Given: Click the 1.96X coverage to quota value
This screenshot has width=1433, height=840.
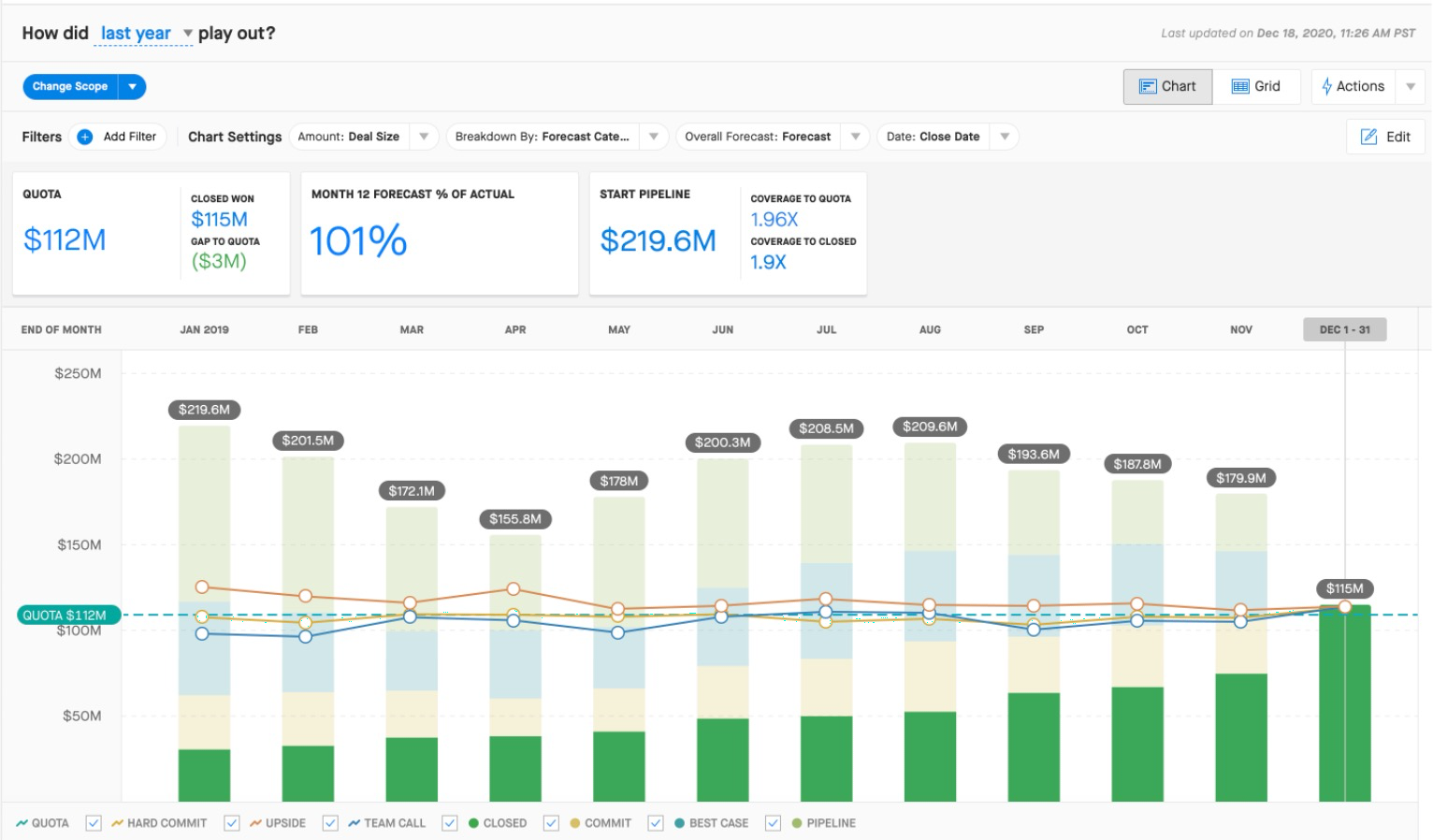Looking at the screenshot, I should point(774,219).
